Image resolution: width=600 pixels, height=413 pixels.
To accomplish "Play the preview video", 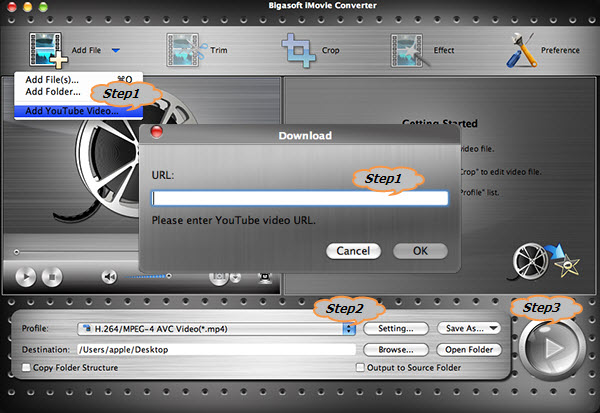I will (x=26, y=276).
